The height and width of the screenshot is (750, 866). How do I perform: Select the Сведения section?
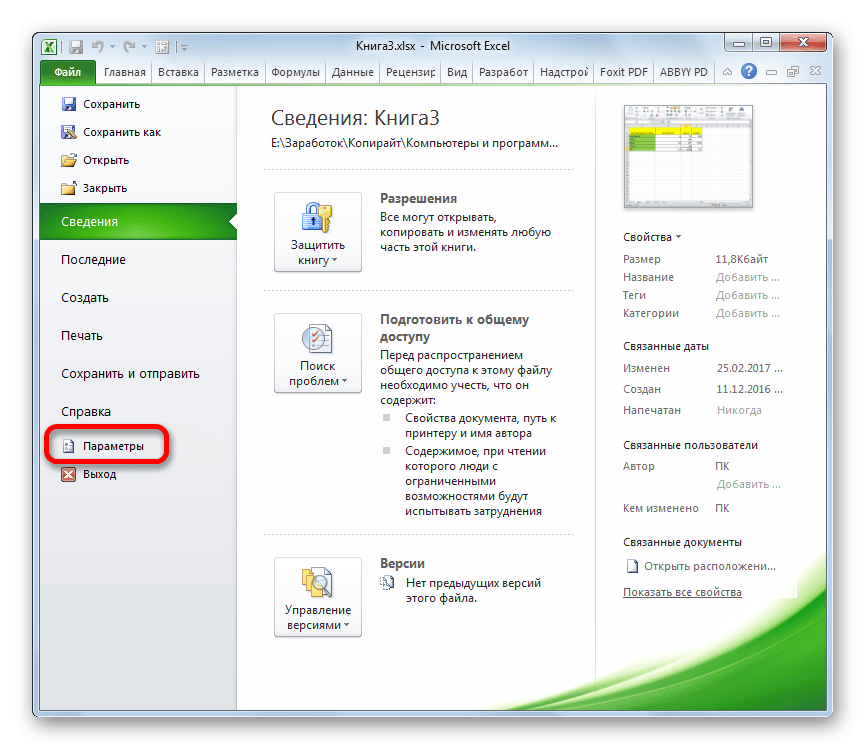[x=138, y=221]
